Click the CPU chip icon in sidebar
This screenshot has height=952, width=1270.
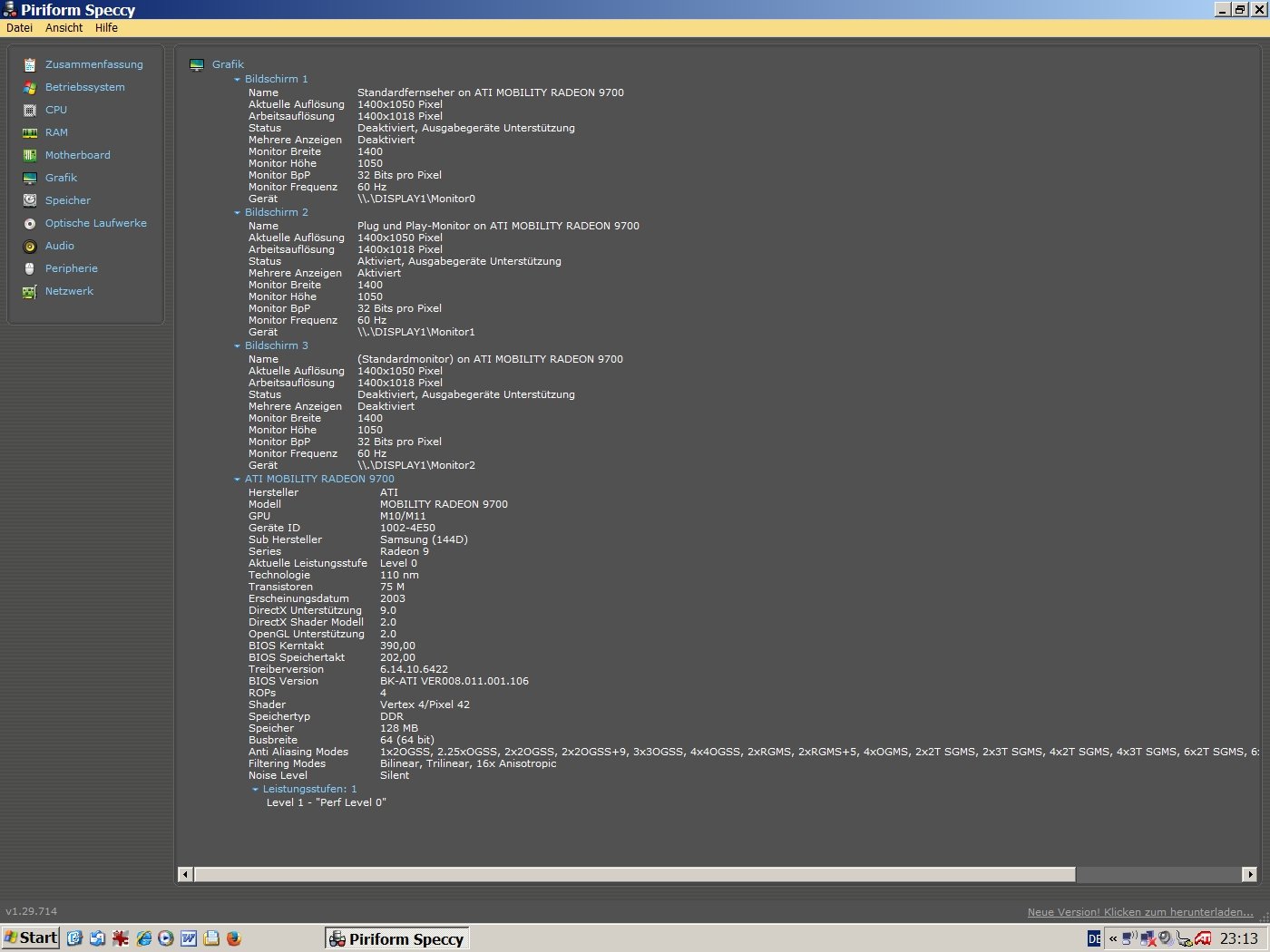click(30, 111)
